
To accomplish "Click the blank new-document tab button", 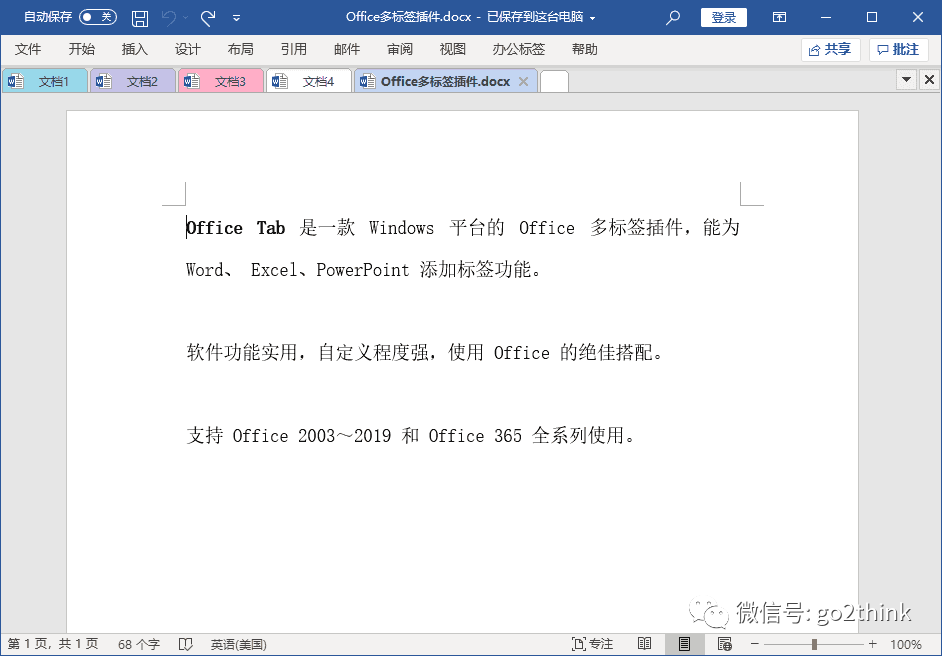I will (x=554, y=82).
